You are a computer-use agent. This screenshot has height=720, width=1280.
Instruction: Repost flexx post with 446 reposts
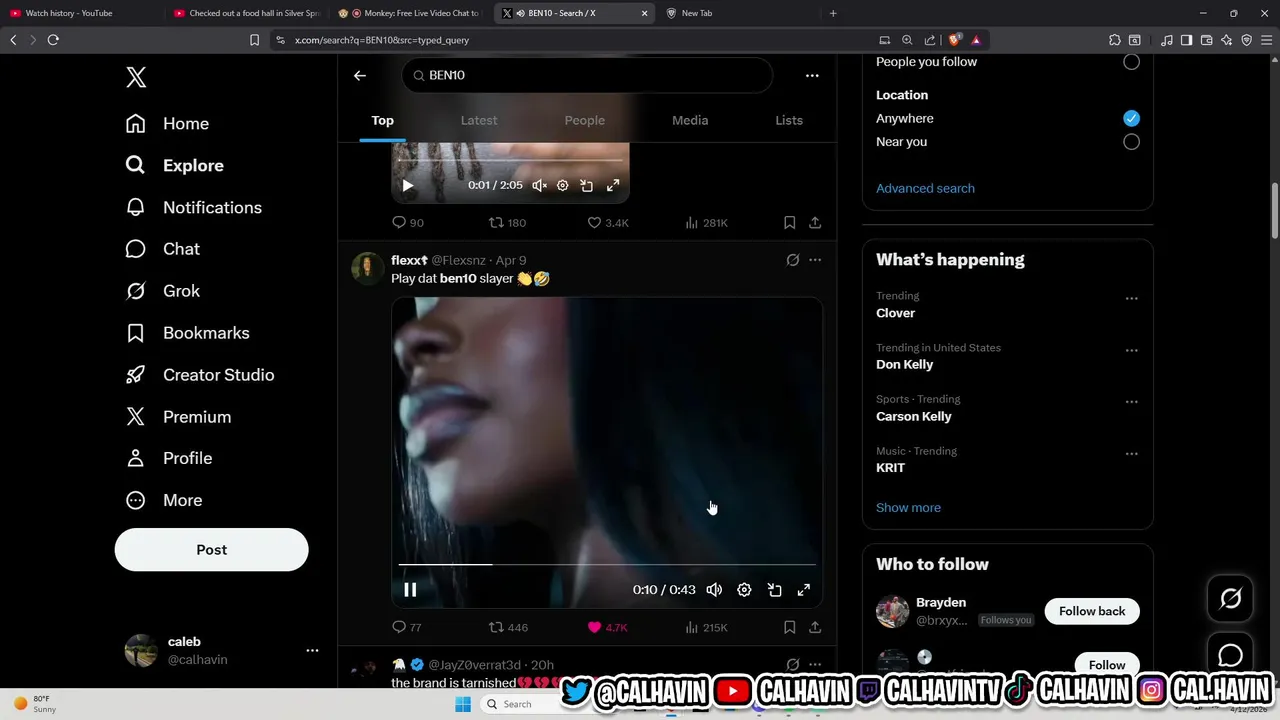(508, 628)
